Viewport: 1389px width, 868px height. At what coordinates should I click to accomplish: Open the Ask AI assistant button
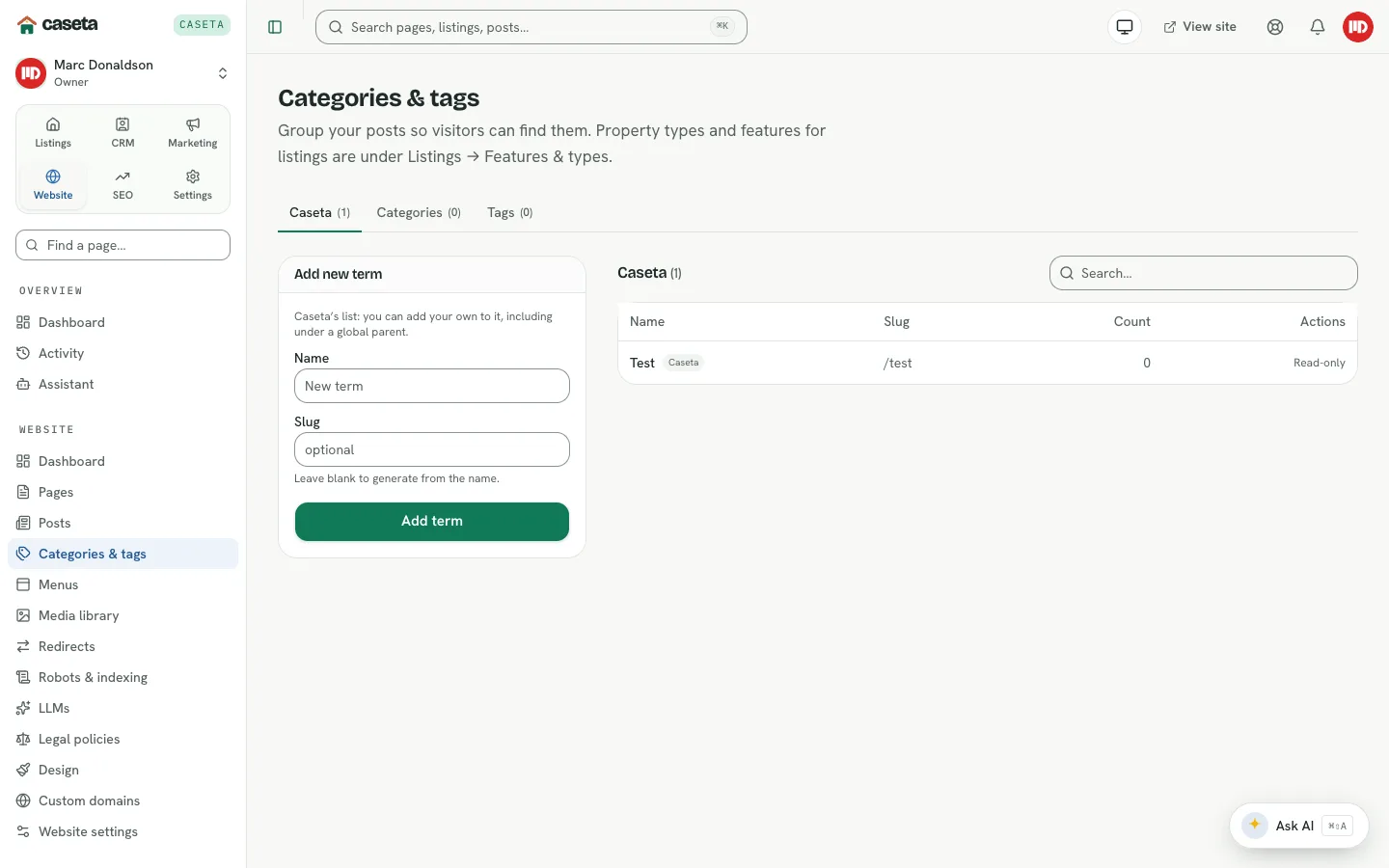pyautogui.click(x=1298, y=826)
